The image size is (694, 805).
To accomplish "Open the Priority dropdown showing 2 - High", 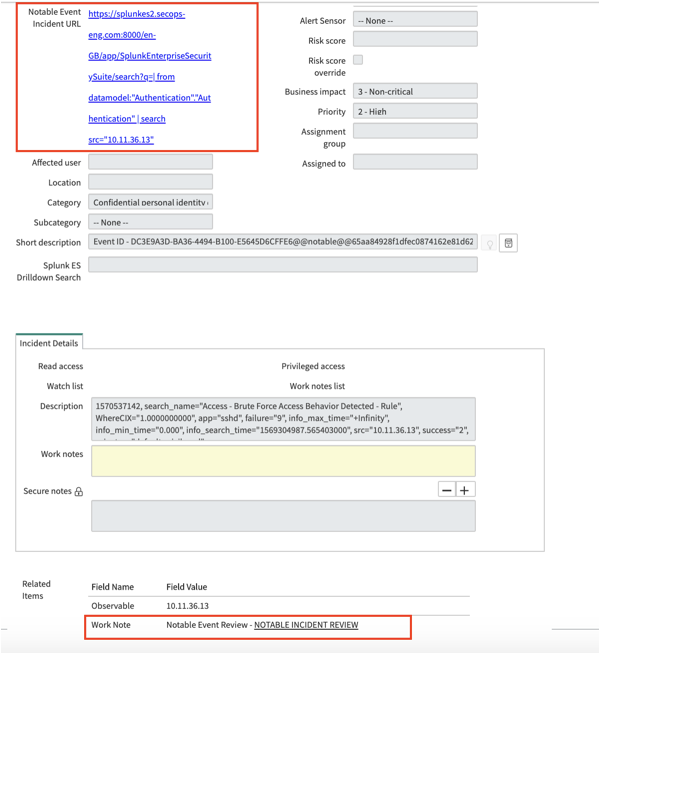I will [x=415, y=111].
